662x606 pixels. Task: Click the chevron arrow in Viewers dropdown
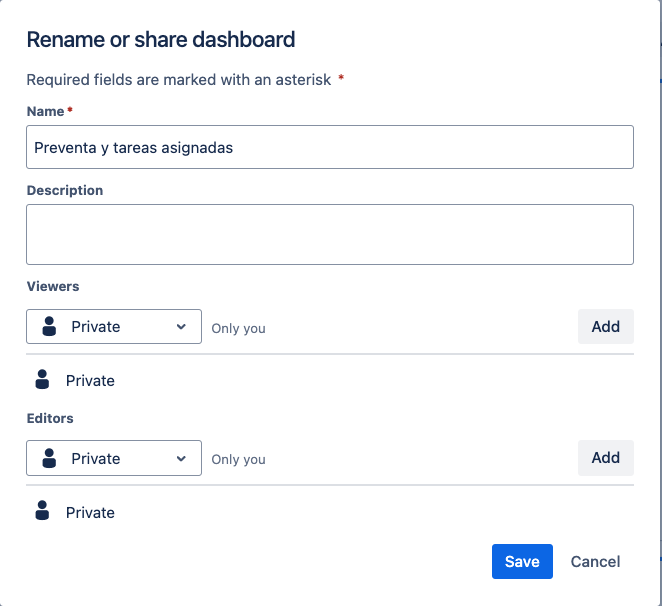[181, 326]
